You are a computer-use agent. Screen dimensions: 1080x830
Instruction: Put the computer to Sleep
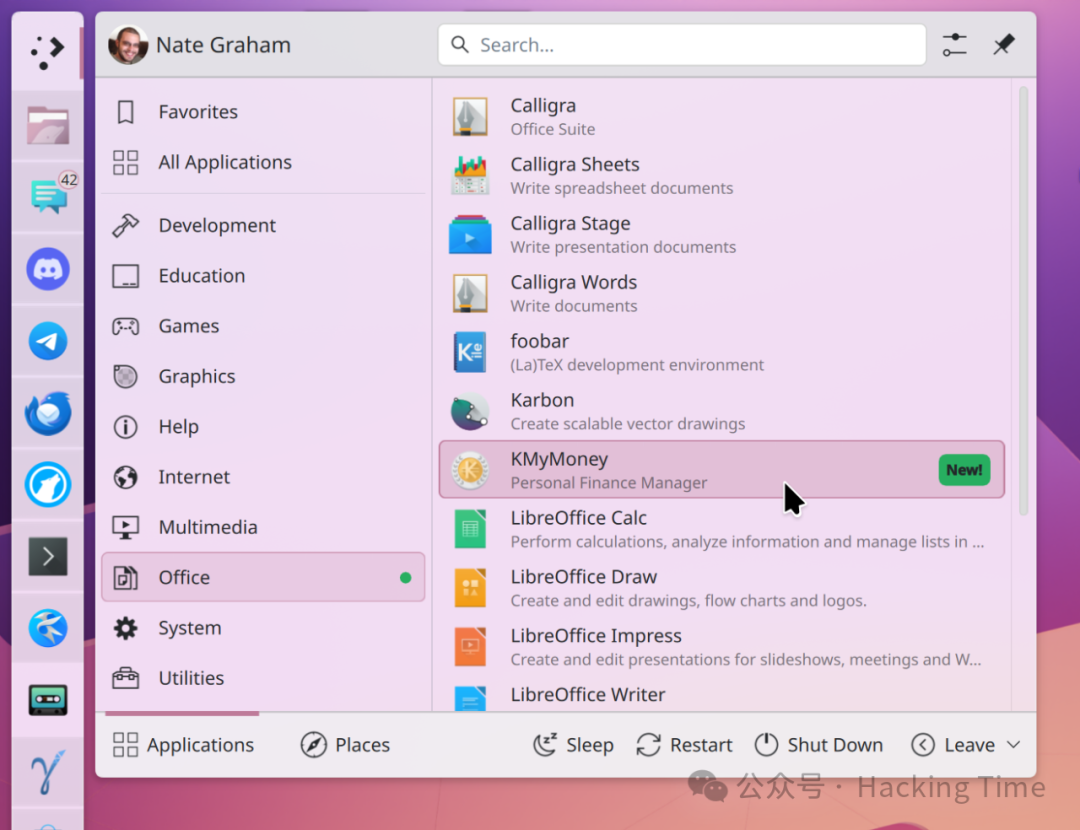[x=573, y=745]
